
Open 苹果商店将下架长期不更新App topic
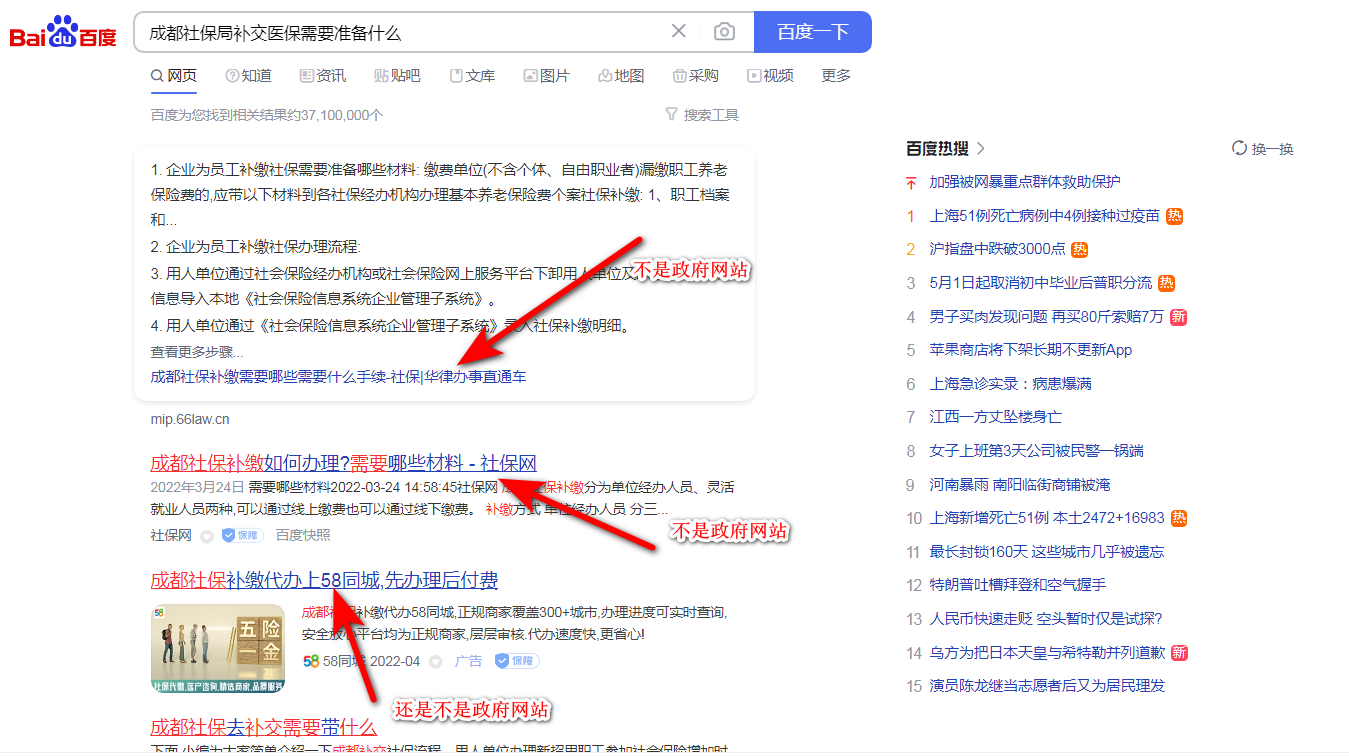1031,350
